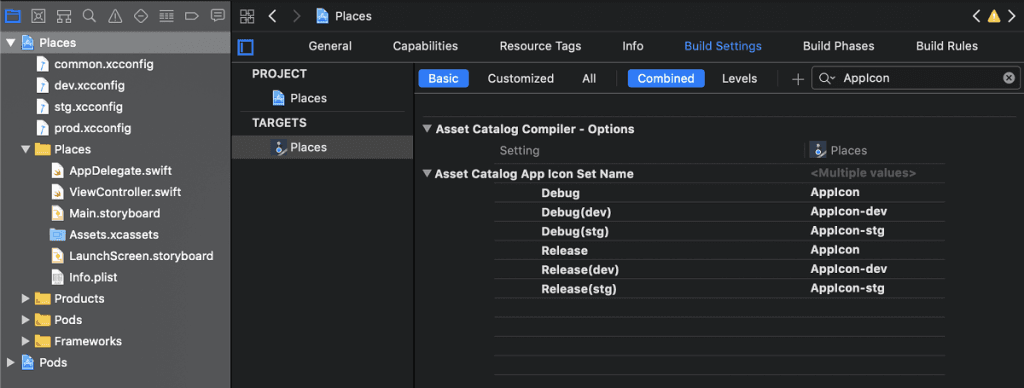Show Customized build settings filter
The image size is (1024, 388).
[x=520, y=78]
